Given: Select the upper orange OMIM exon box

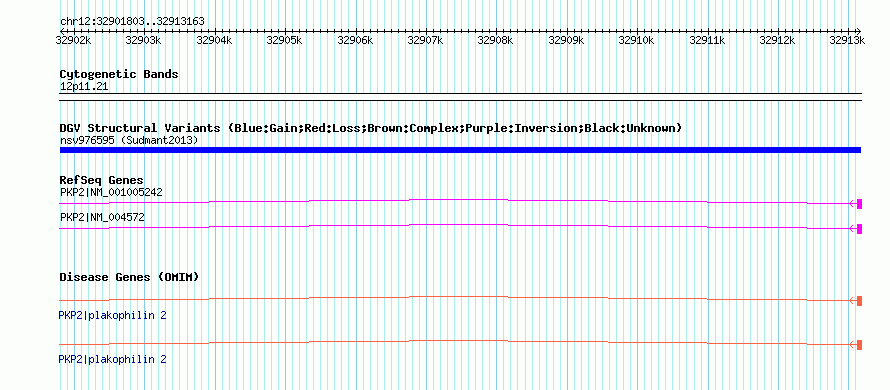Looking at the screenshot, I should (859, 301).
